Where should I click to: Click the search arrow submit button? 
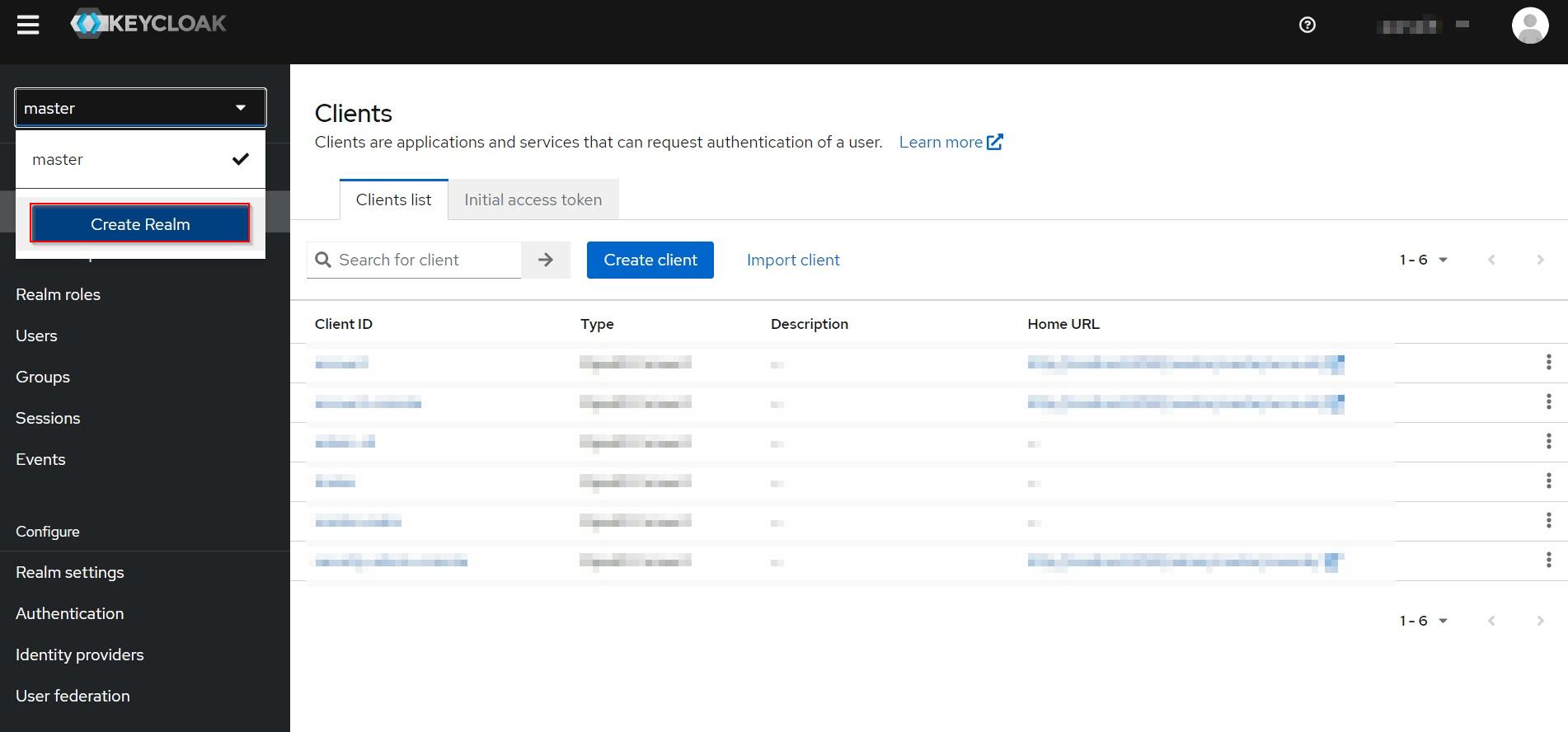(x=545, y=260)
